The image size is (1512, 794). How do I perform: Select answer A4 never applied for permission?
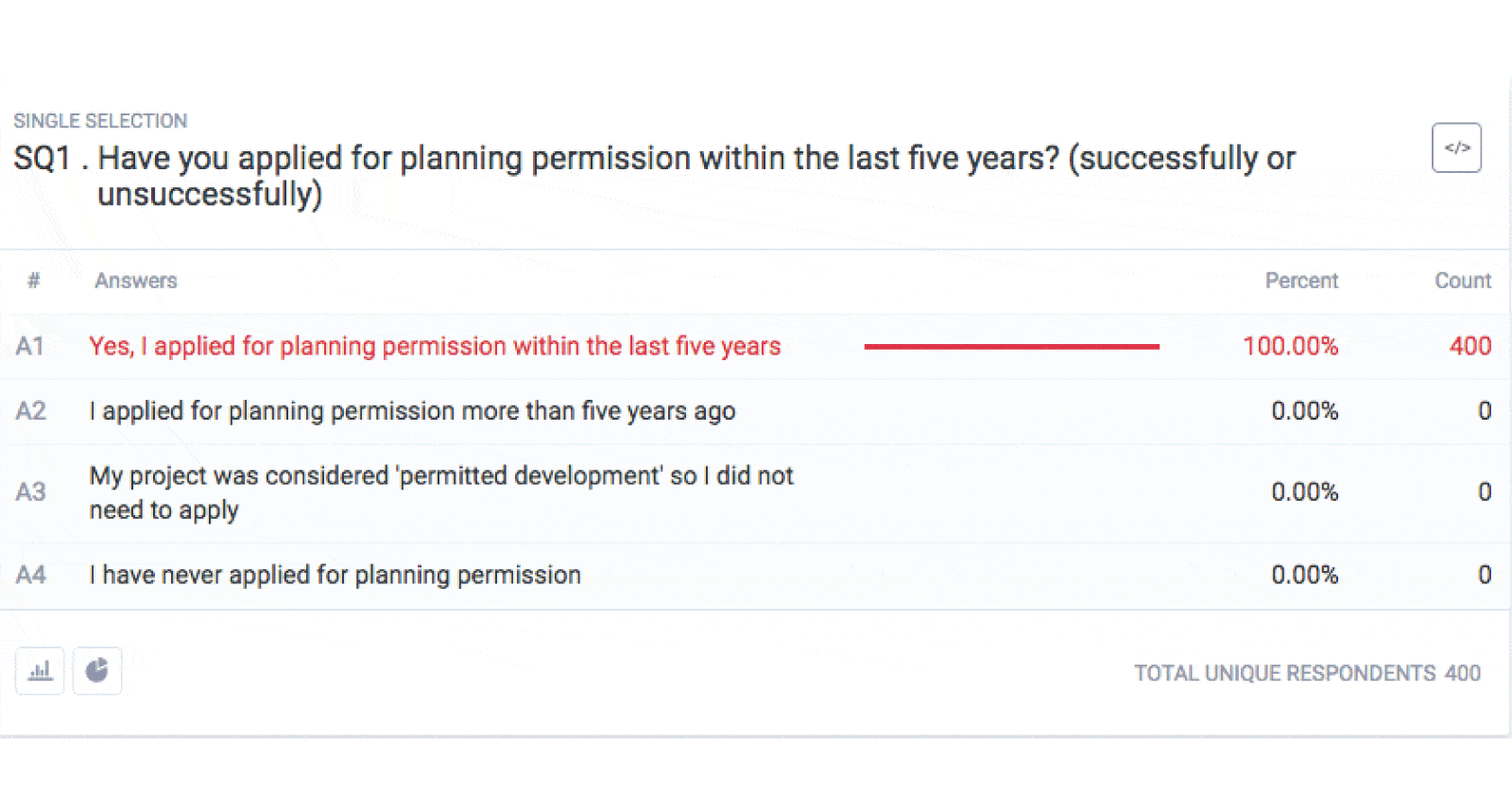point(335,574)
